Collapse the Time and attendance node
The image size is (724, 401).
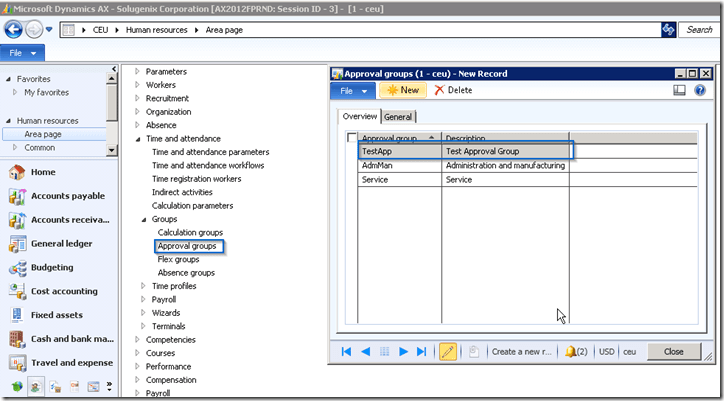[x=137, y=139]
